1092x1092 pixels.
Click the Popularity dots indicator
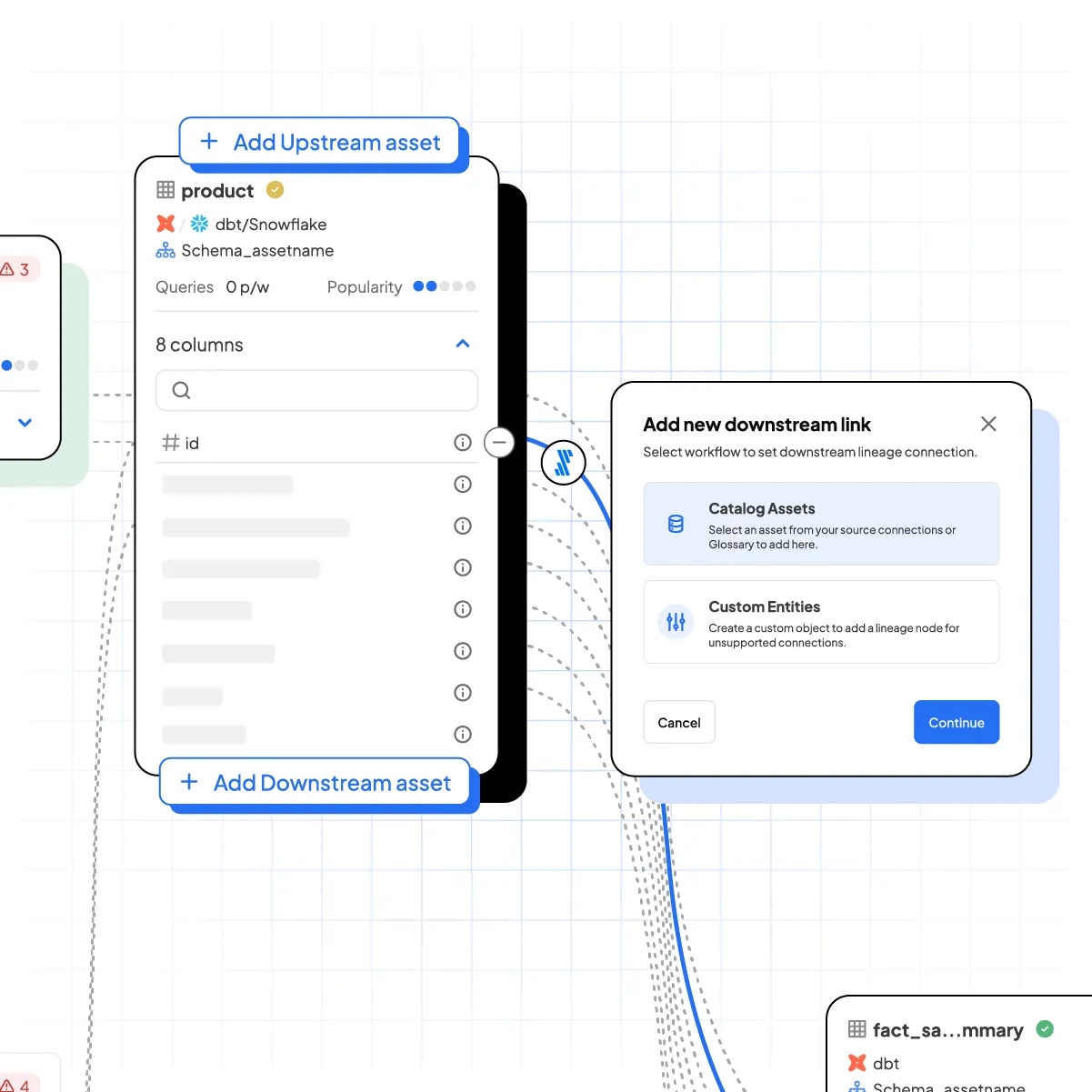(x=444, y=286)
